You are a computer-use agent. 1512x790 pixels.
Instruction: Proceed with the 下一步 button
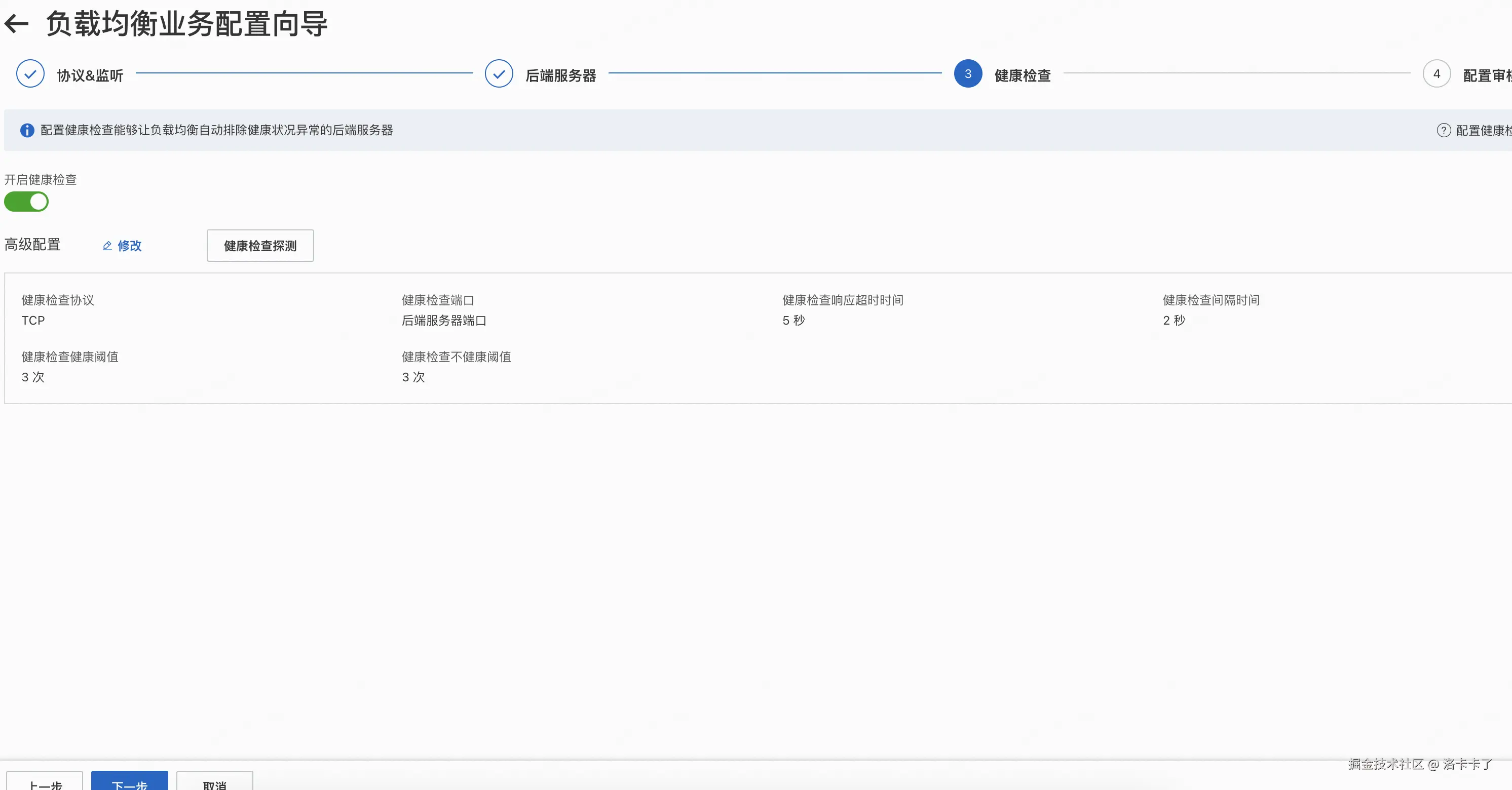pyautogui.click(x=129, y=783)
